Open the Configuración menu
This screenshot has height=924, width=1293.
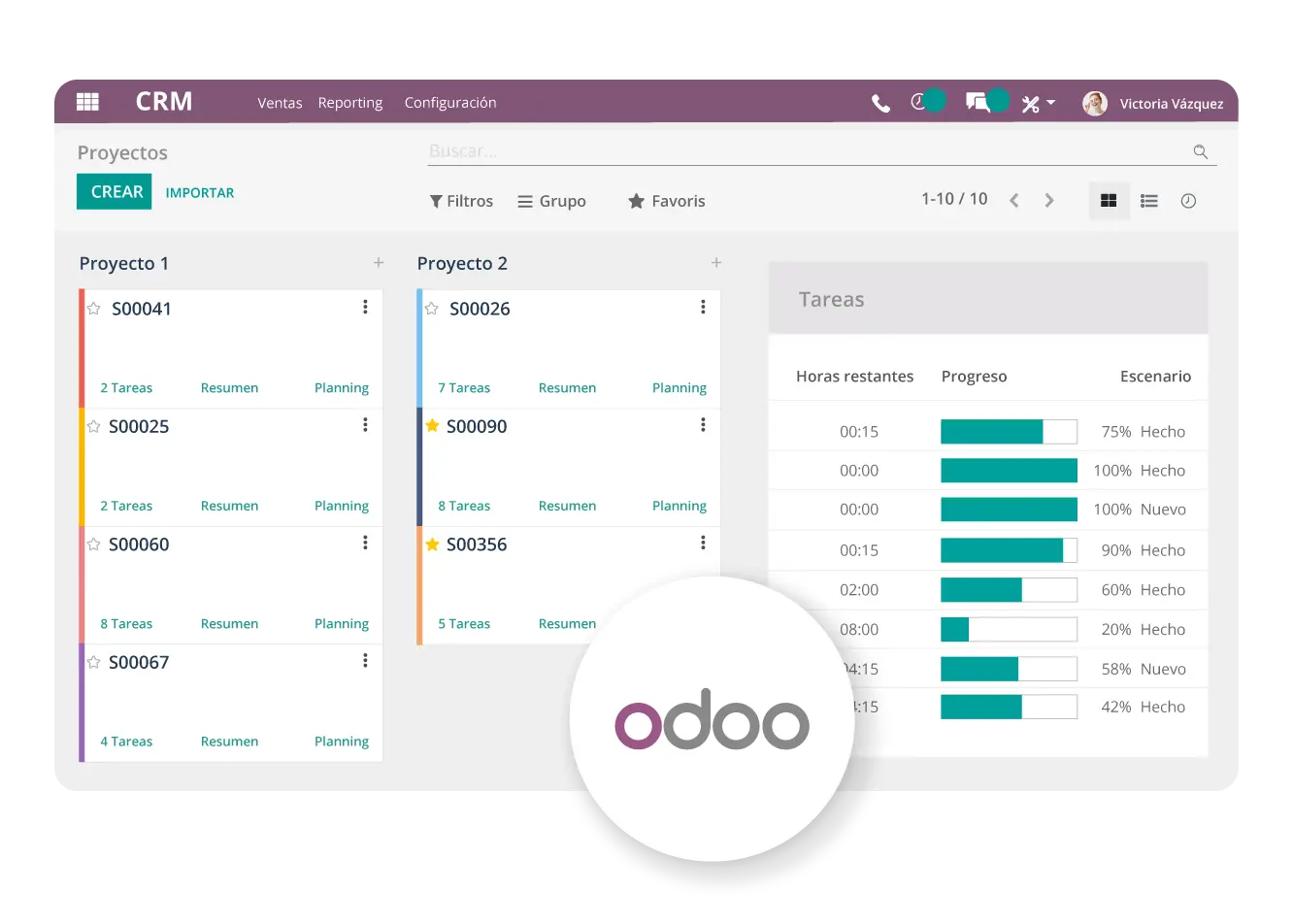tap(450, 103)
